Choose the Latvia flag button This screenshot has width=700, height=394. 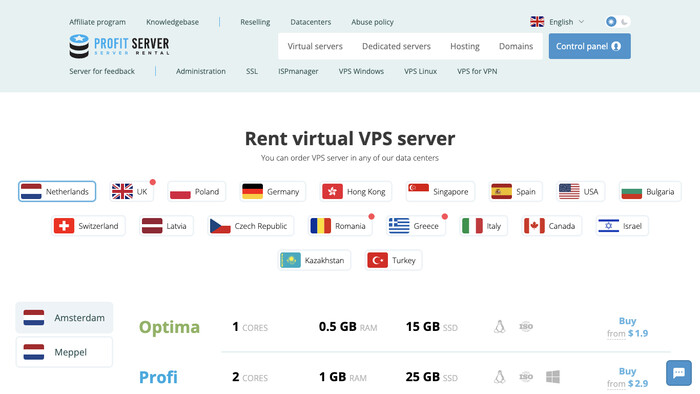click(166, 226)
